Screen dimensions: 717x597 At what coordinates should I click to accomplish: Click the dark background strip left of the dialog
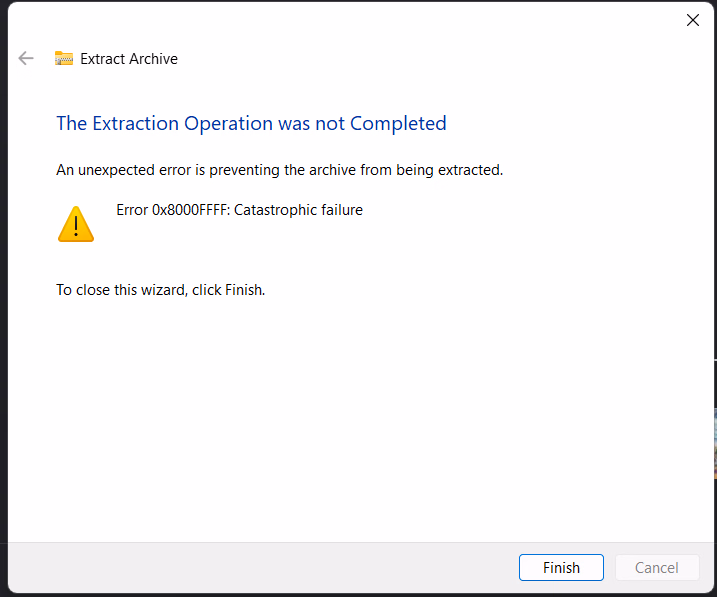pyautogui.click(x=3, y=300)
